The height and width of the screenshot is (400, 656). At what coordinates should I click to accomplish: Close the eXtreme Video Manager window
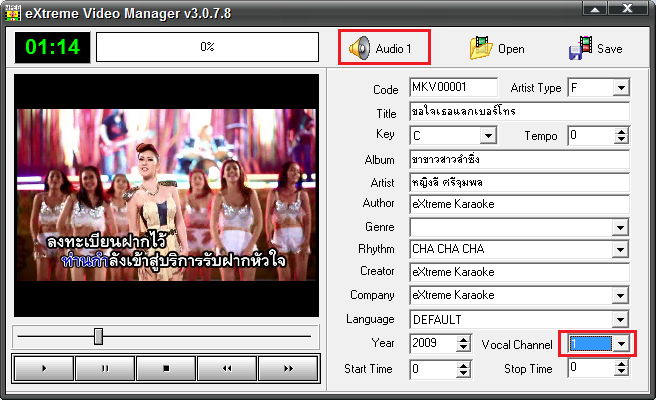click(628, 8)
